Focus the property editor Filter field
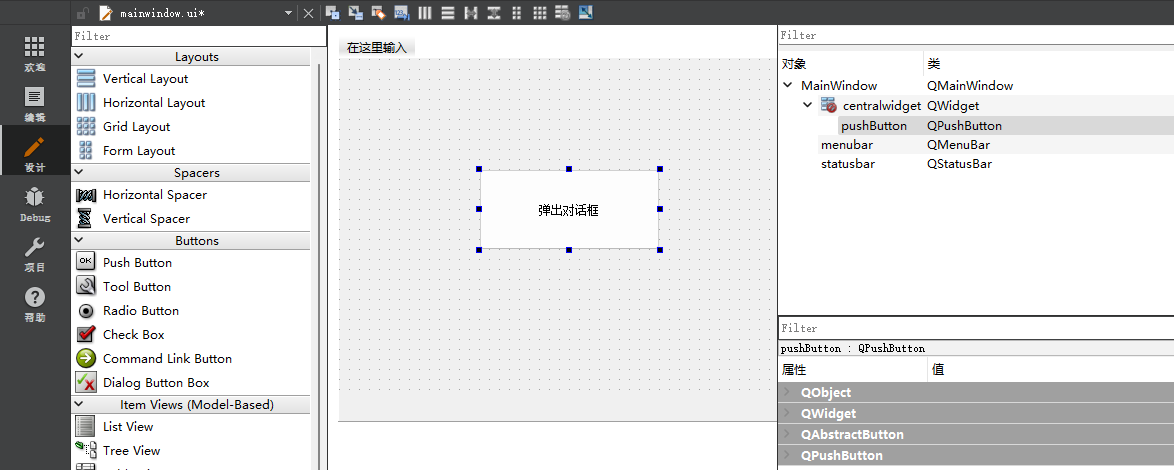This screenshot has width=1174, height=470. click(976, 328)
